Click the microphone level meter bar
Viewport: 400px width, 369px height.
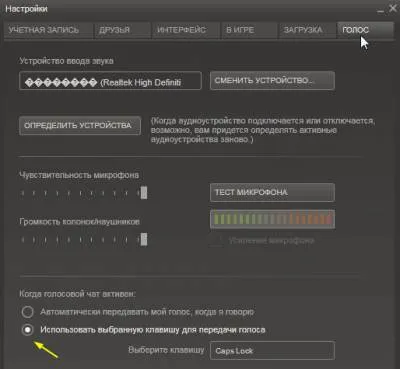pos(272,219)
